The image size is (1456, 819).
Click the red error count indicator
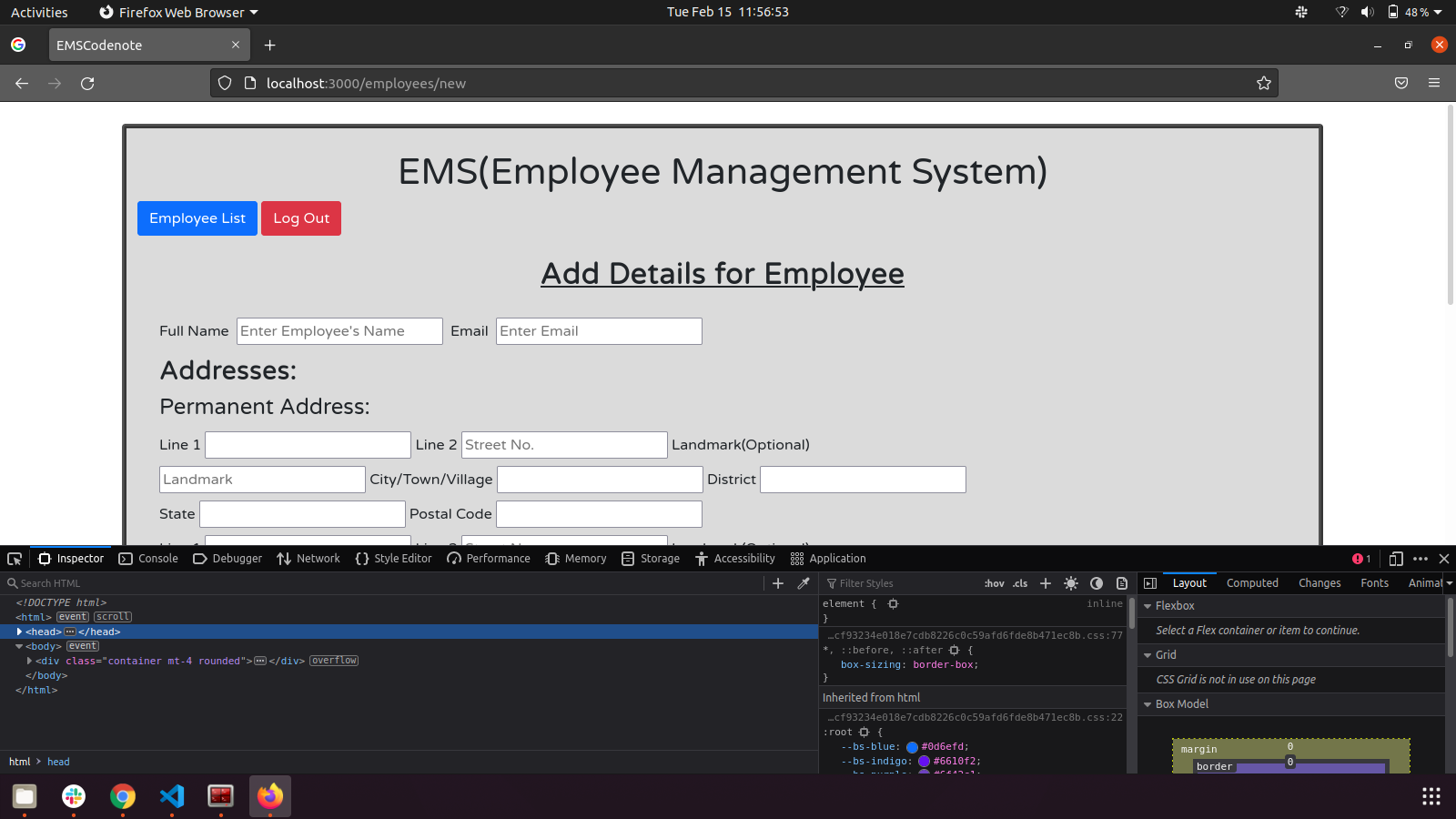1361,559
